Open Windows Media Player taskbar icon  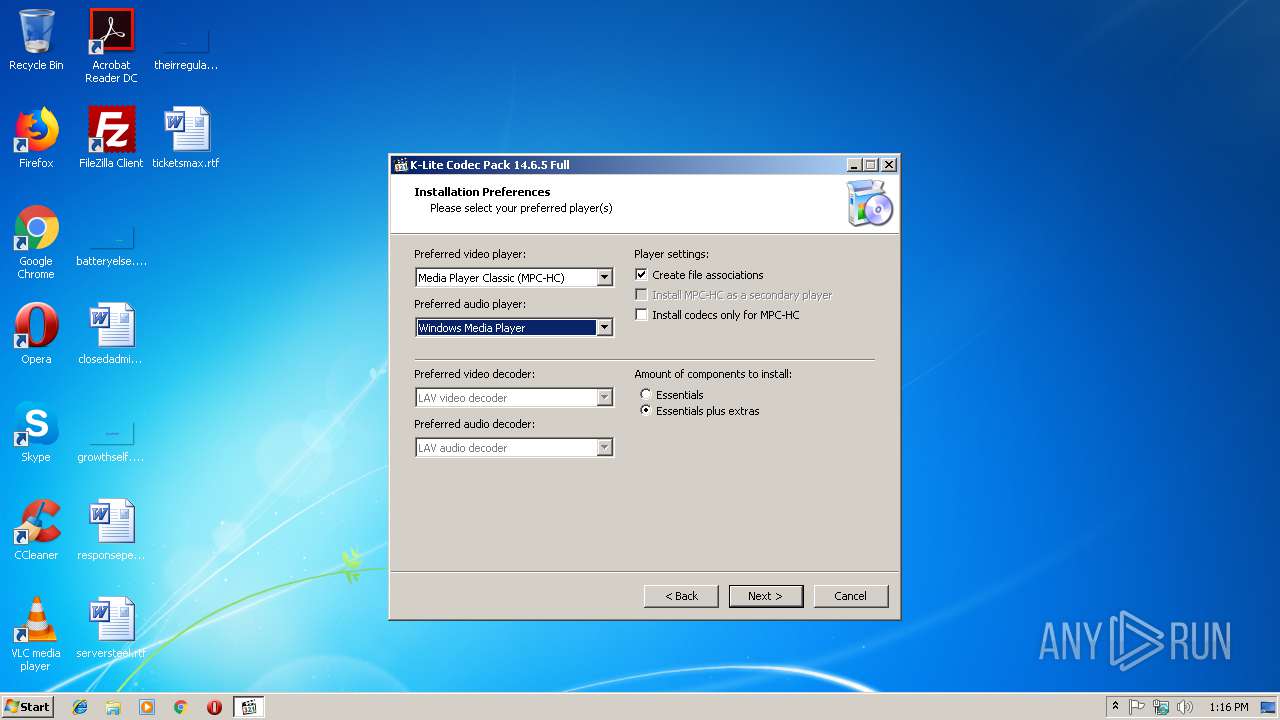point(147,707)
